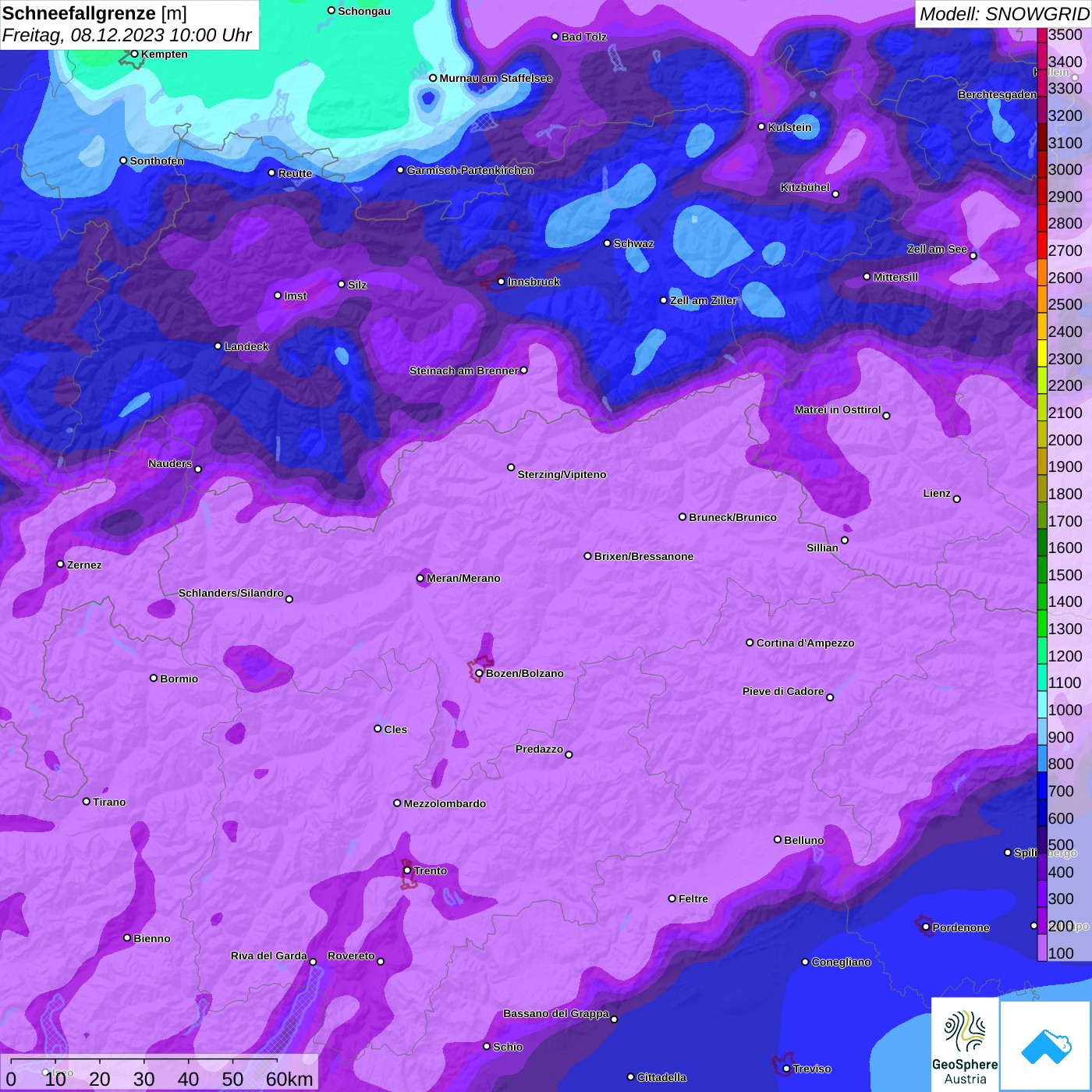Click the Berchtesgaden label
Screen dimensions: 1092x1092
point(997,94)
